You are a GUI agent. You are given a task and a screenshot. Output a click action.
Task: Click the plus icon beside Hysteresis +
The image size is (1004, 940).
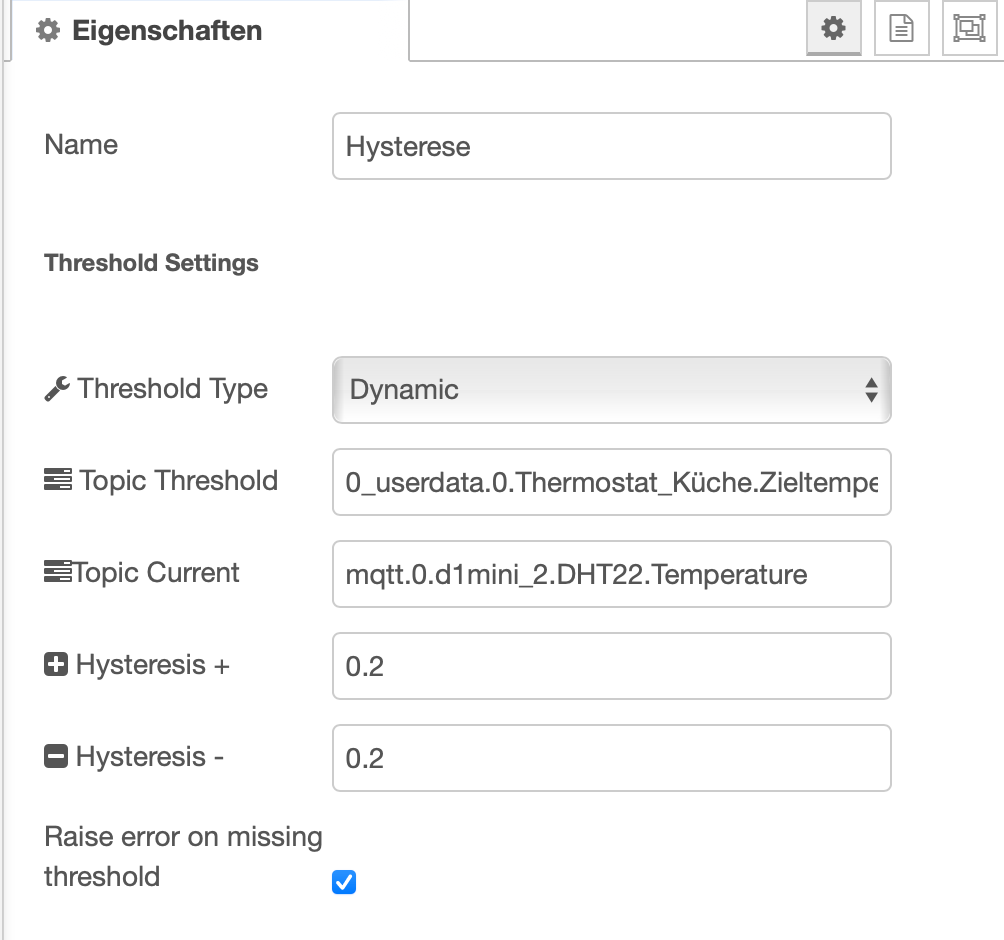click(56, 665)
